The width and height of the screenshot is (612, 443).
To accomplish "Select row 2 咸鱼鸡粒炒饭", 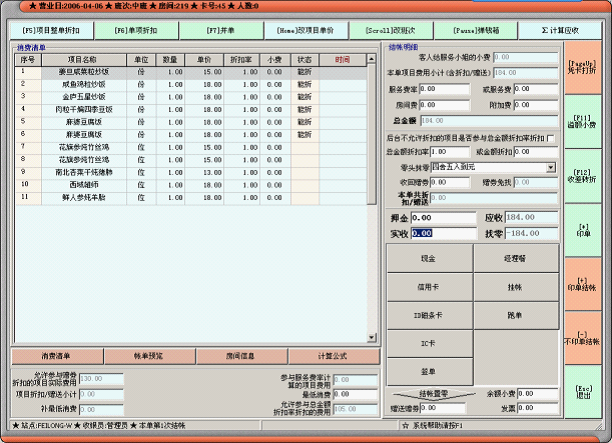I will click(x=191, y=85).
